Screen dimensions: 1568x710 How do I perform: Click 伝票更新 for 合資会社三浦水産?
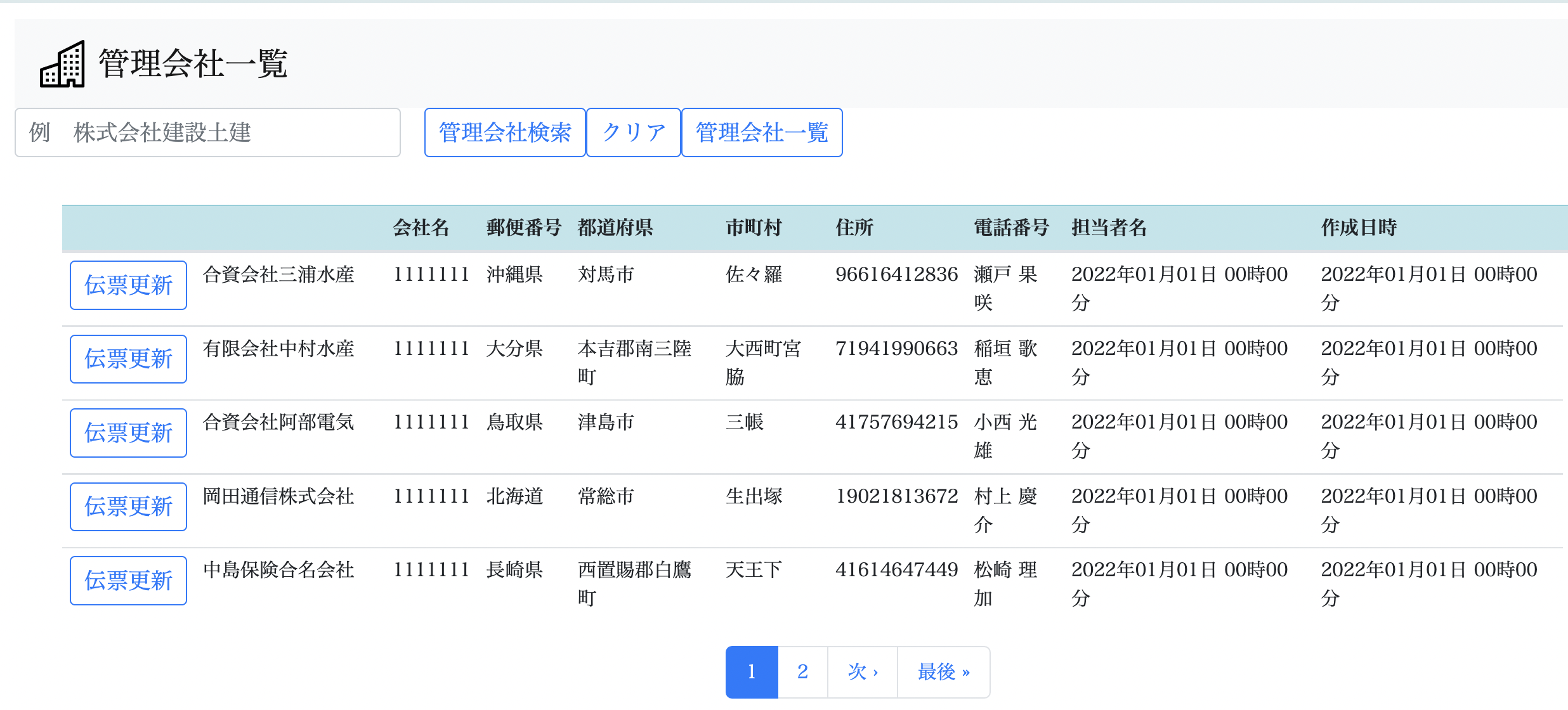(x=128, y=285)
